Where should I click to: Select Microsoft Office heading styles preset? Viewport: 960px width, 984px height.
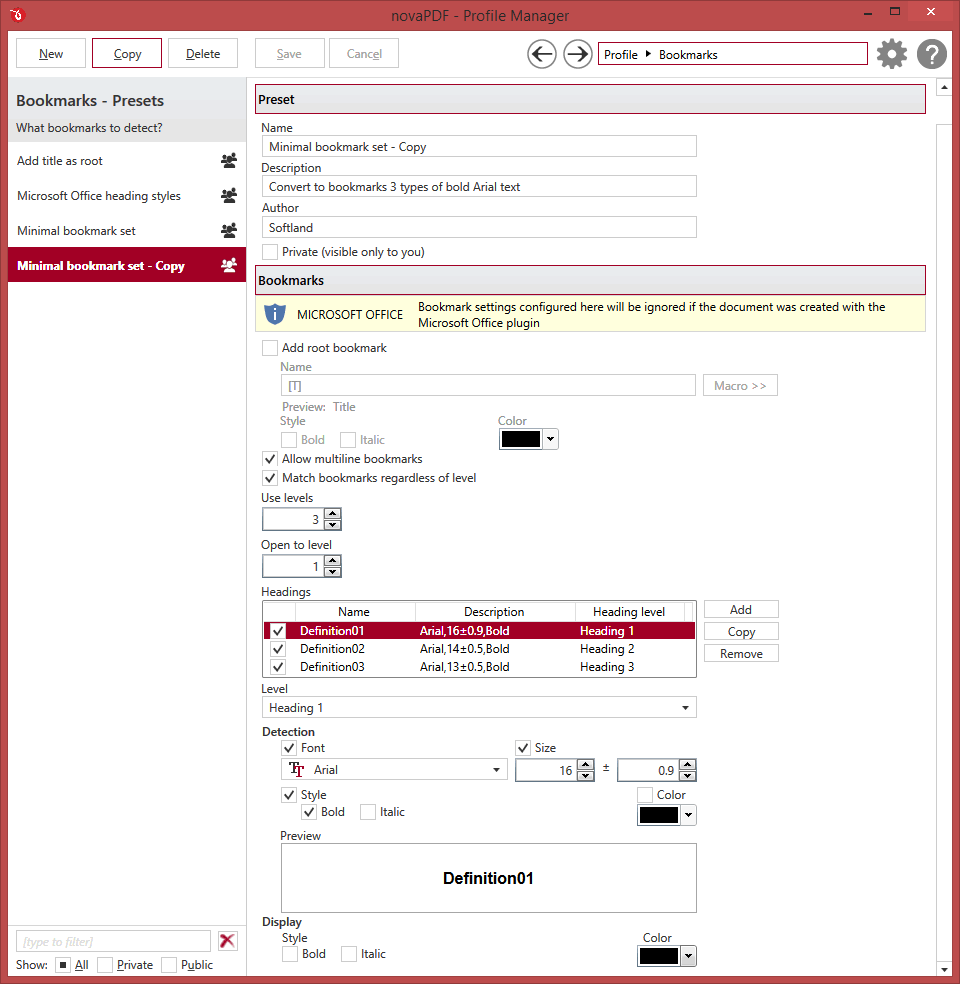(x=127, y=196)
